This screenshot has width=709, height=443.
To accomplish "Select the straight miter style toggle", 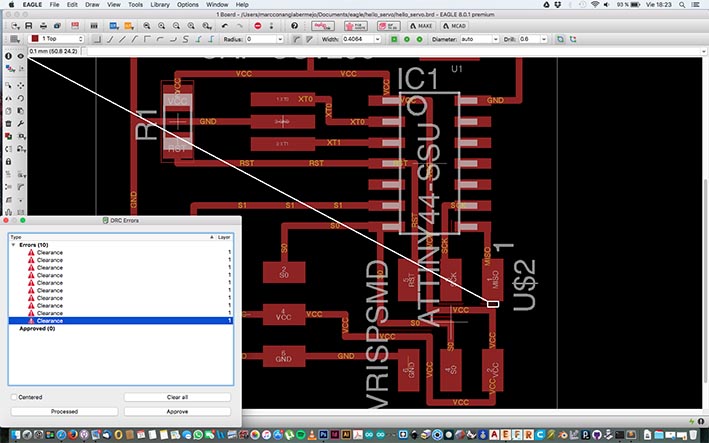I will [309, 39].
